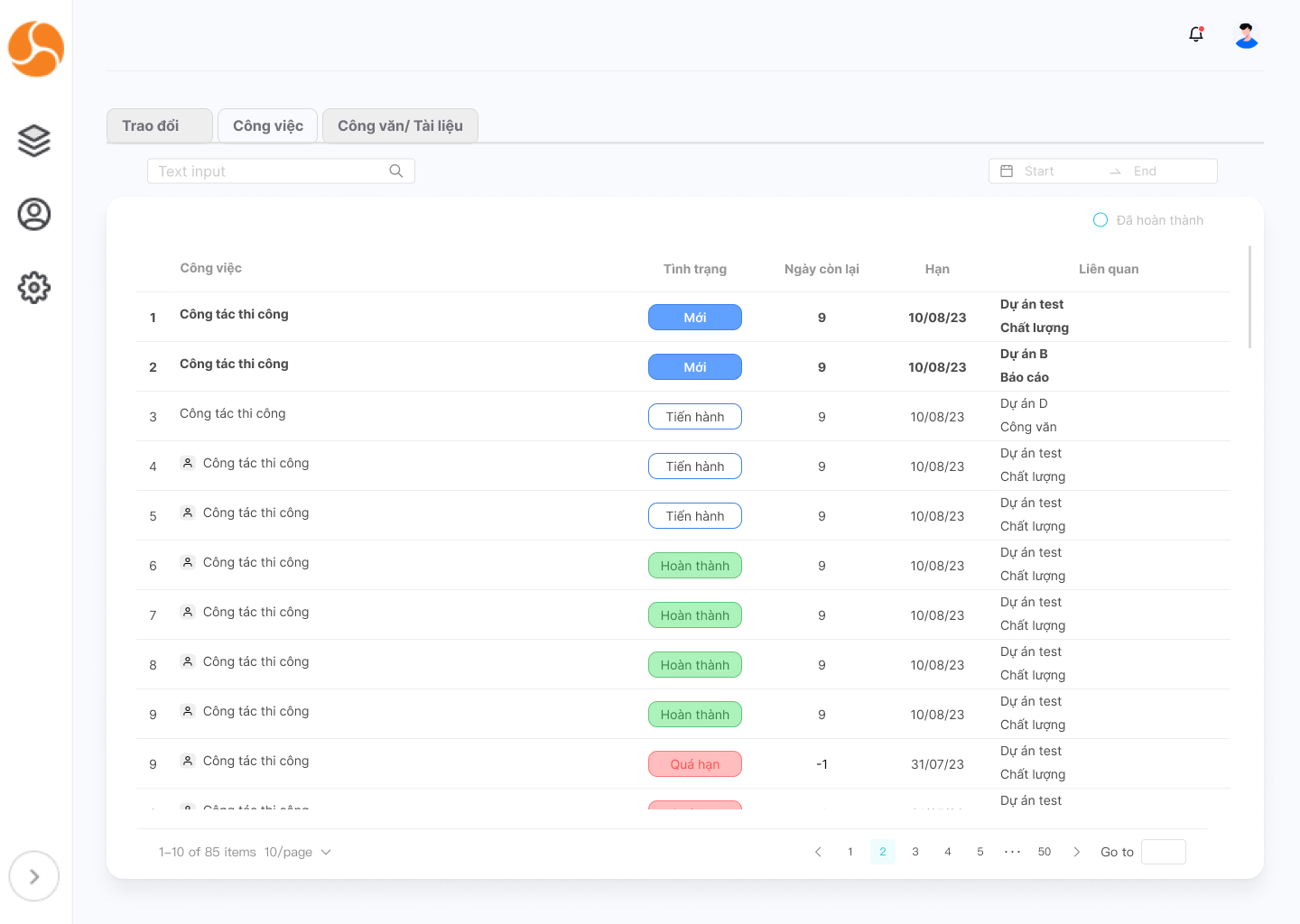Click the Mới status in row 1
The height and width of the screenshot is (924, 1300).
tap(695, 318)
